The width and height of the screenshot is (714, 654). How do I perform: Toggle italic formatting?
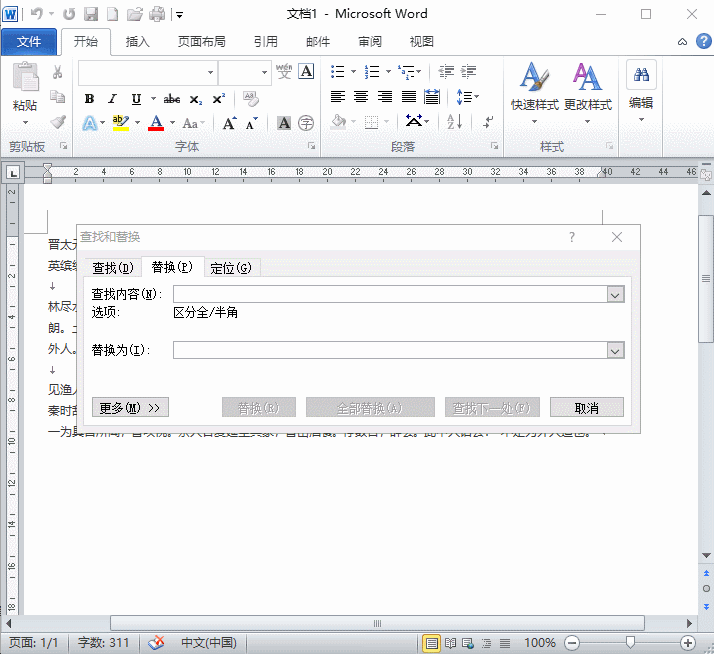point(112,99)
